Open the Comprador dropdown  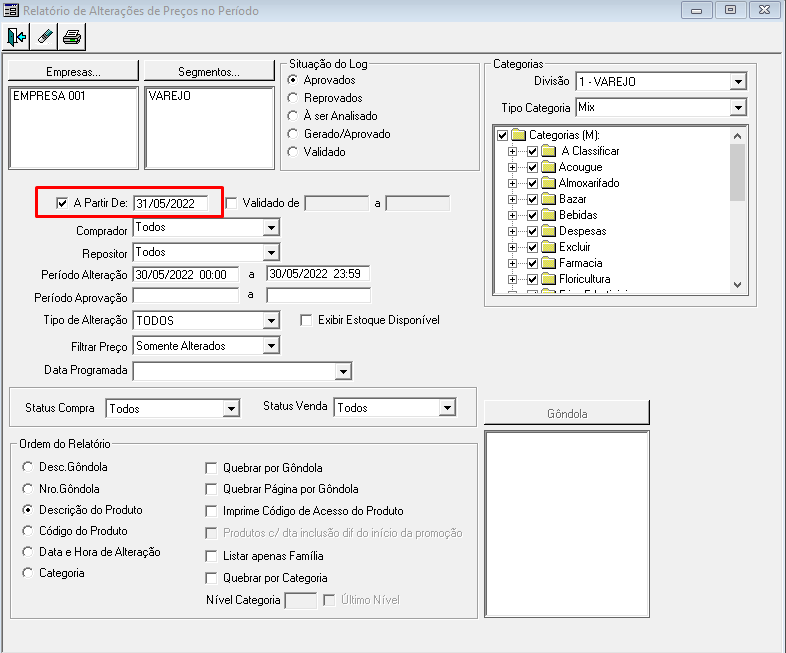(x=271, y=228)
